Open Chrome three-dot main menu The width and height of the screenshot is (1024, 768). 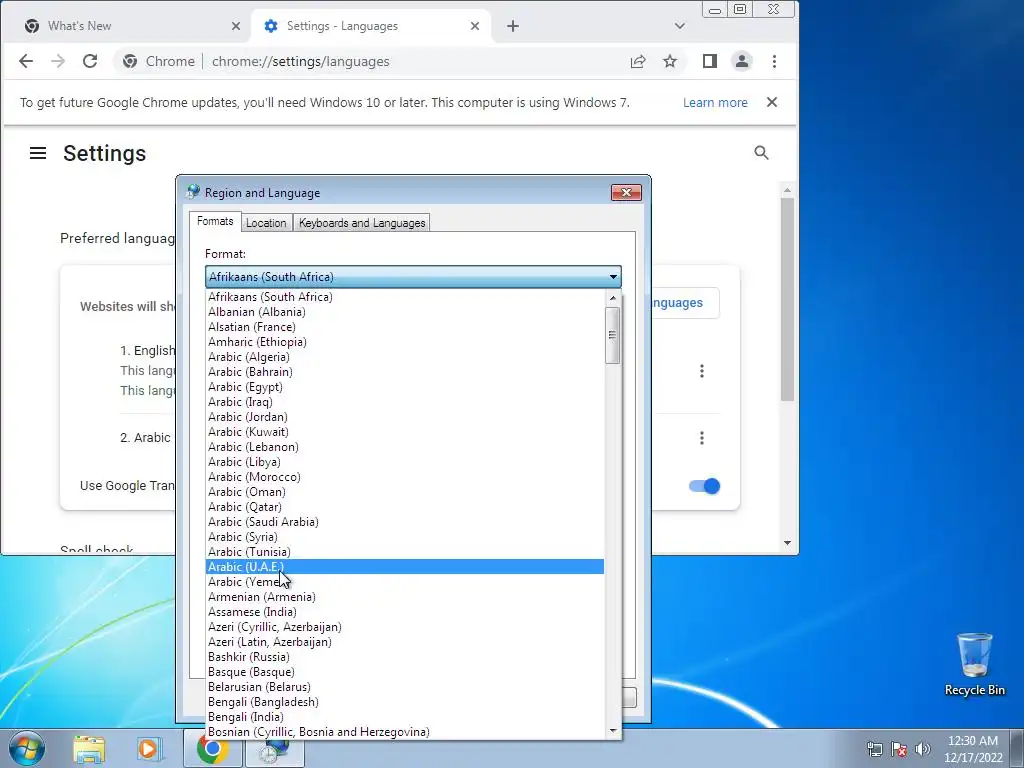pos(775,61)
